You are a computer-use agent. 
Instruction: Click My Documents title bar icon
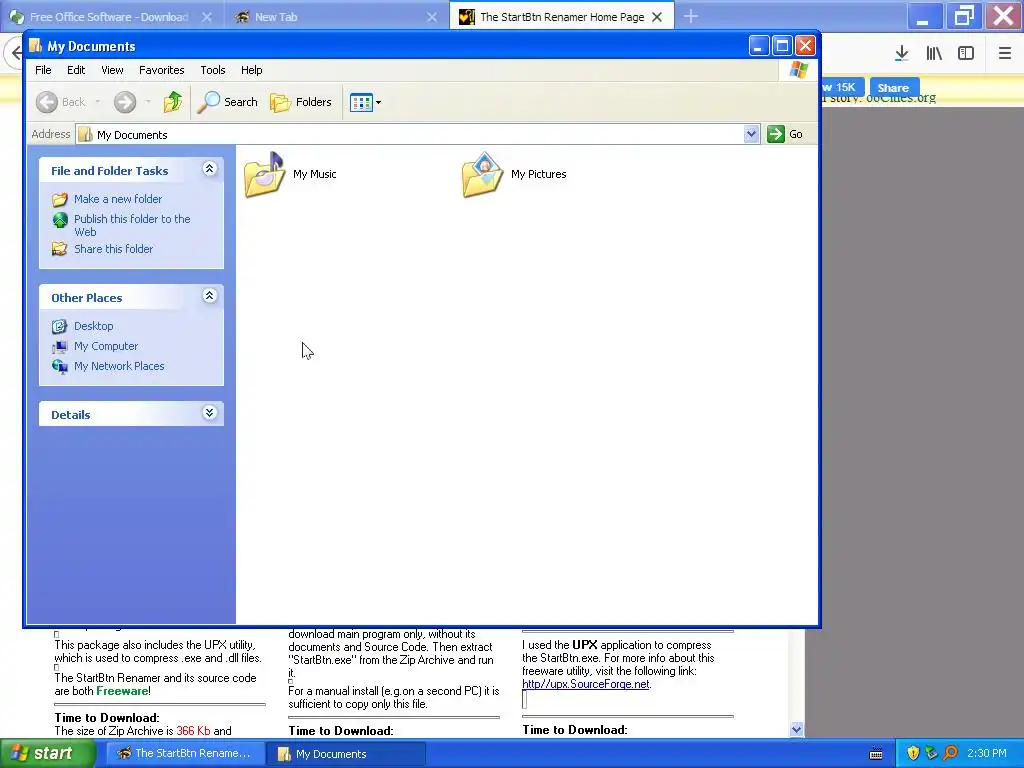(36, 46)
